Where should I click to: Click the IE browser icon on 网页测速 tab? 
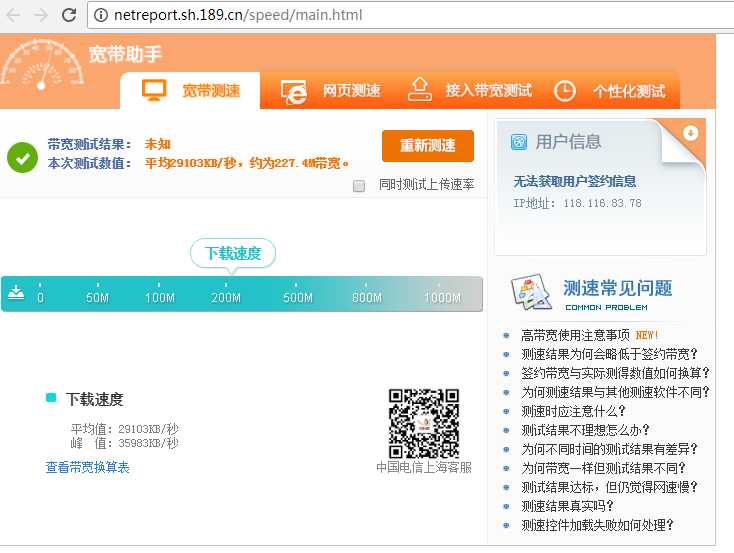[294, 92]
